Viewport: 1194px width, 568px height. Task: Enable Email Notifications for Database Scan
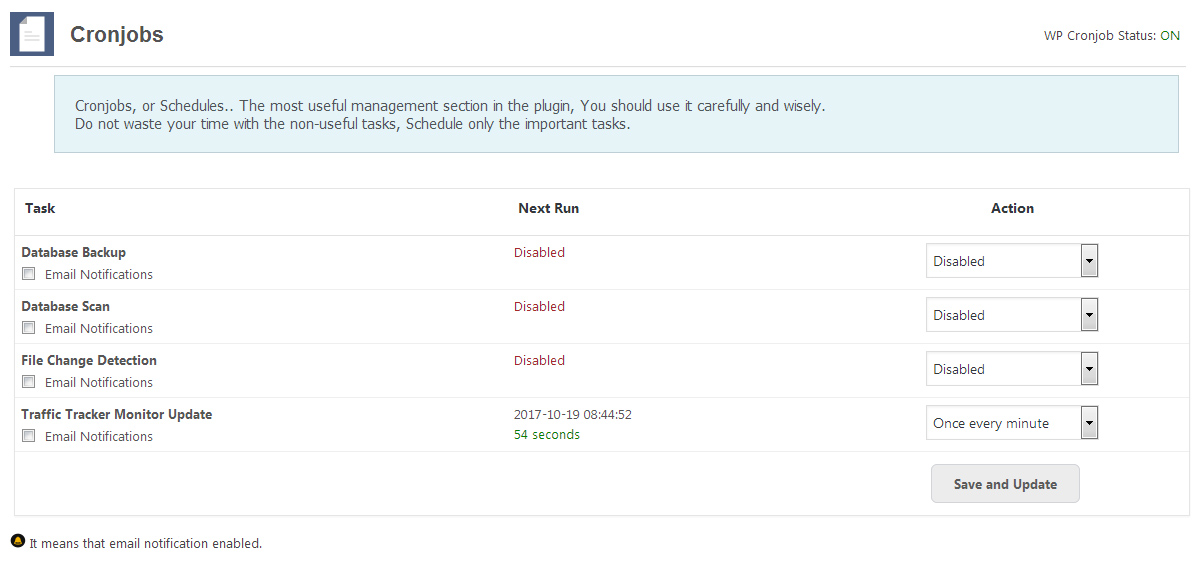[x=29, y=328]
